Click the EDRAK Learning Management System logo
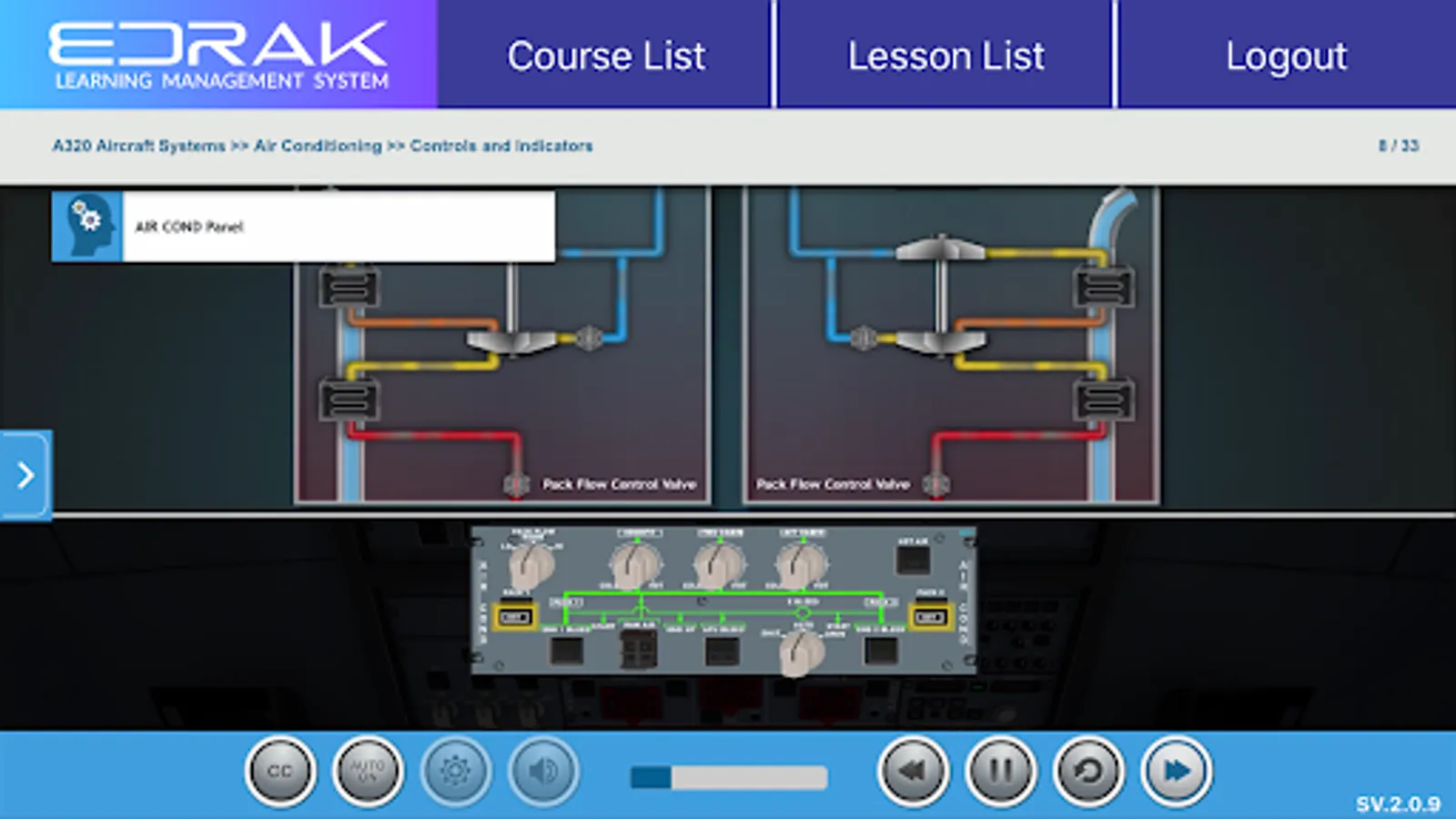Image resolution: width=1456 pixels, height=819 pixels. 218,55
